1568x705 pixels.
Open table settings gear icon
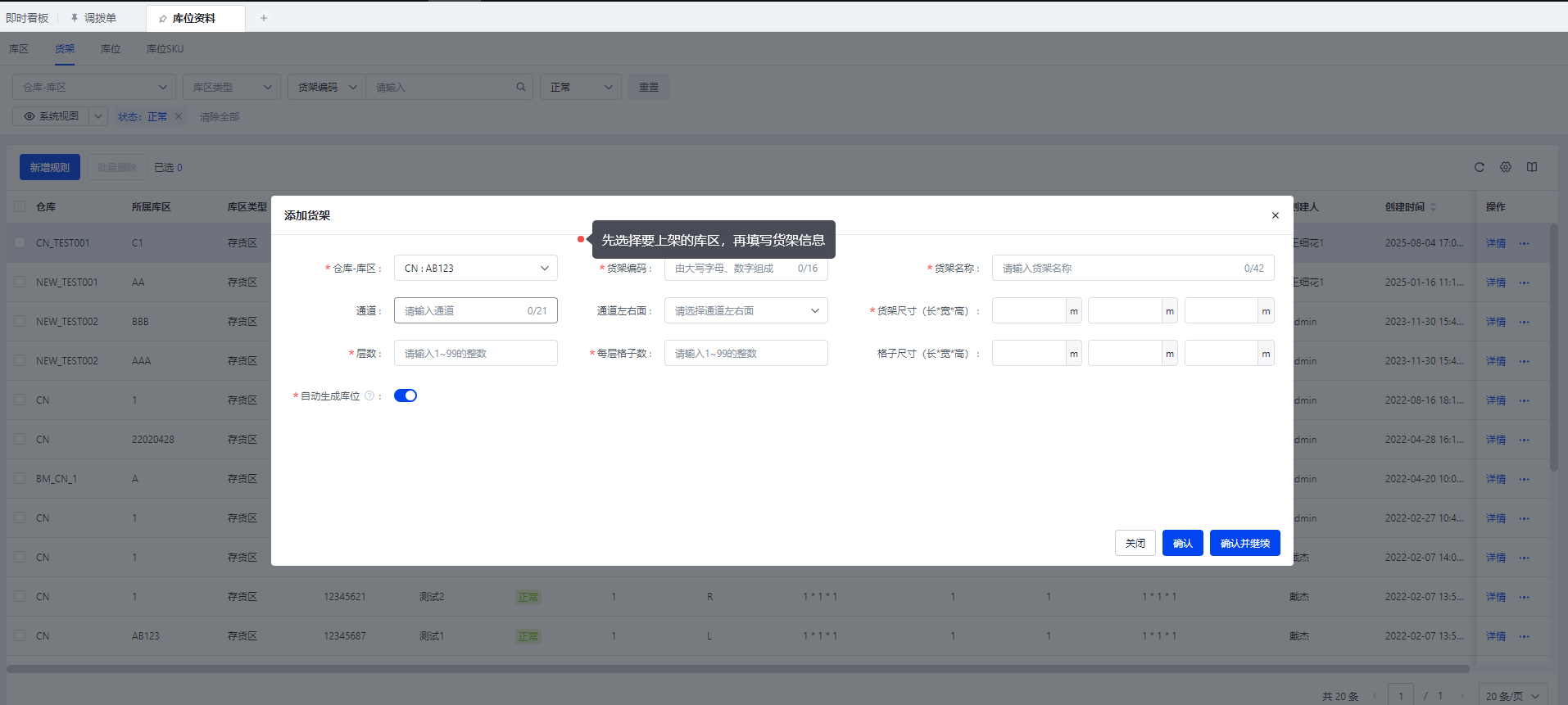pyautogui.click(x=1506, y=167)
